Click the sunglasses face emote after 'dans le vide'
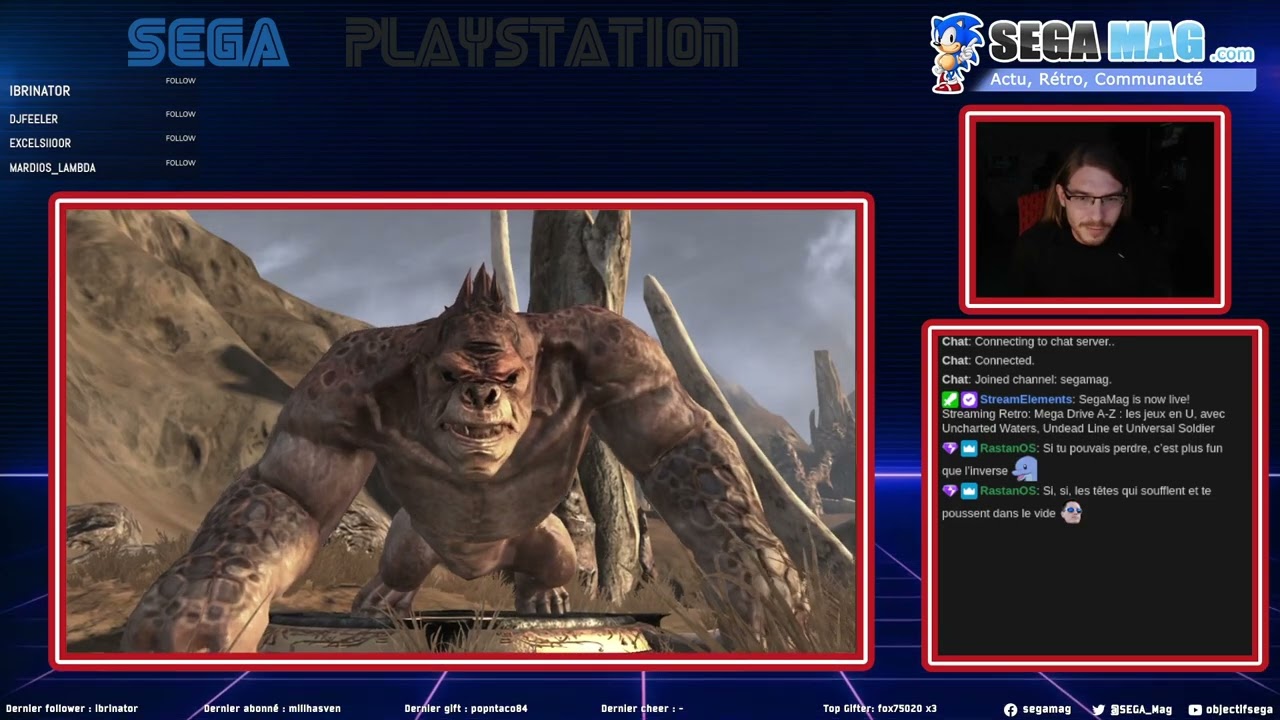 [x=1071, y=512]
